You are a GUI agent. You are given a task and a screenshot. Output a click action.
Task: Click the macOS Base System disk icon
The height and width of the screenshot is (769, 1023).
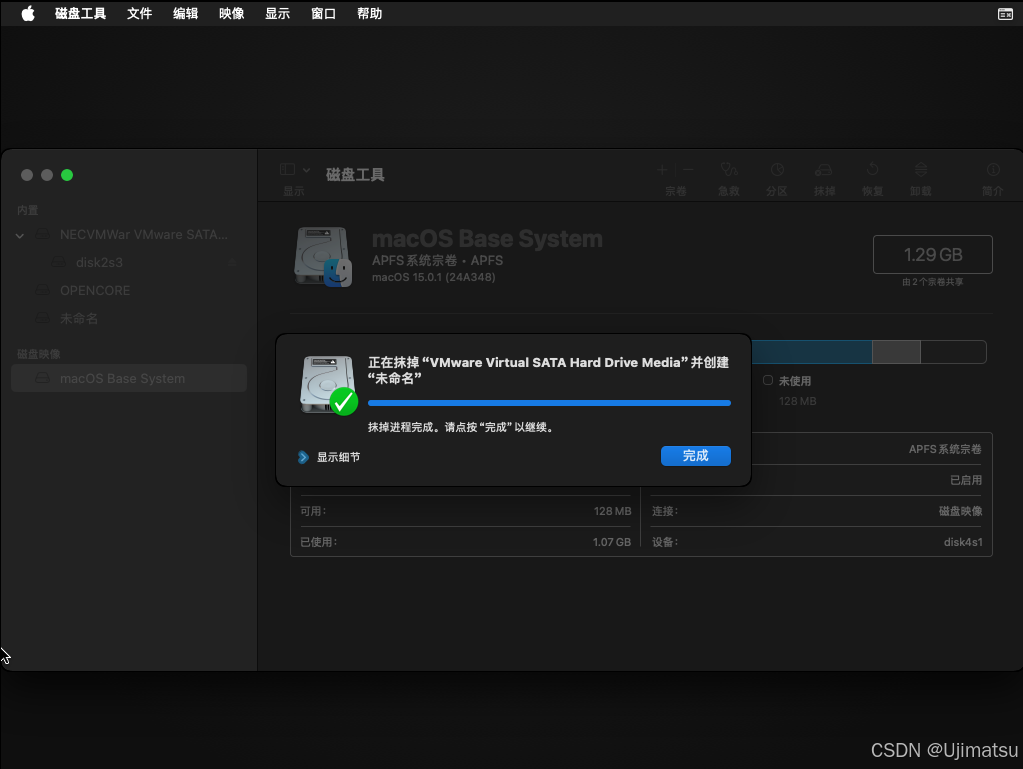323,256
